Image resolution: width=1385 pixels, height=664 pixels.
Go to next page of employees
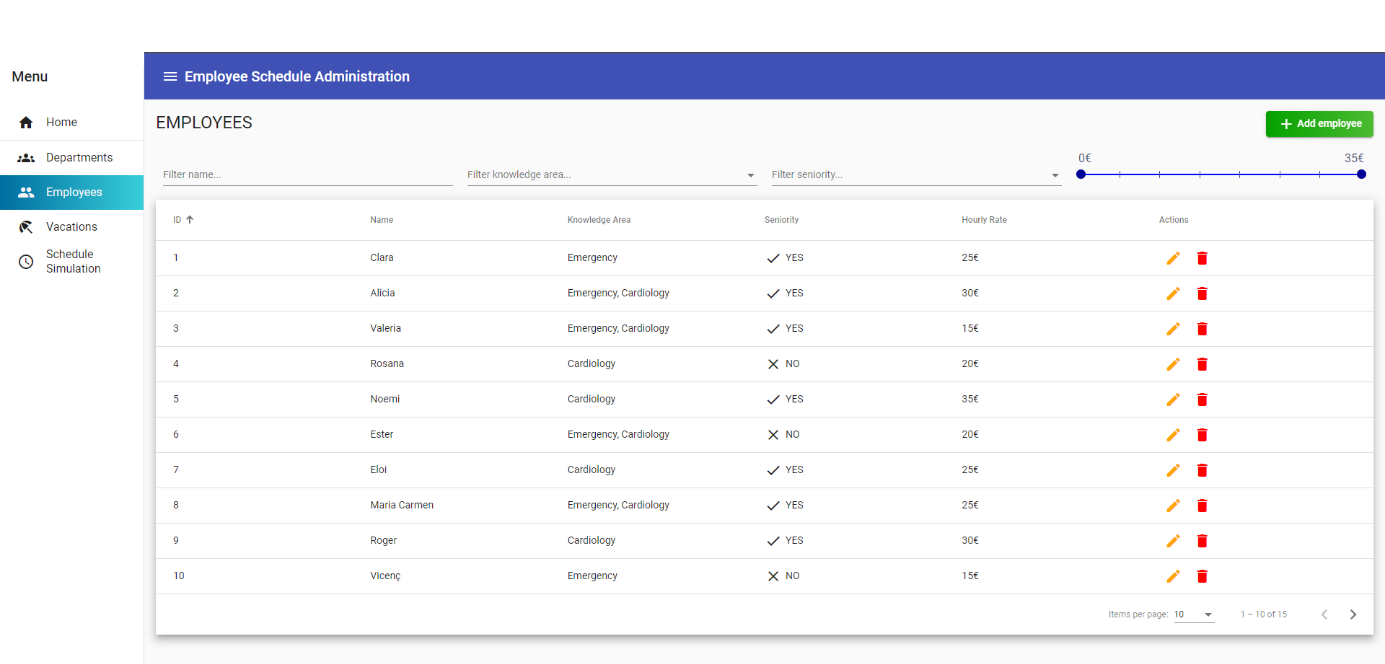(x=1353, y=614)
